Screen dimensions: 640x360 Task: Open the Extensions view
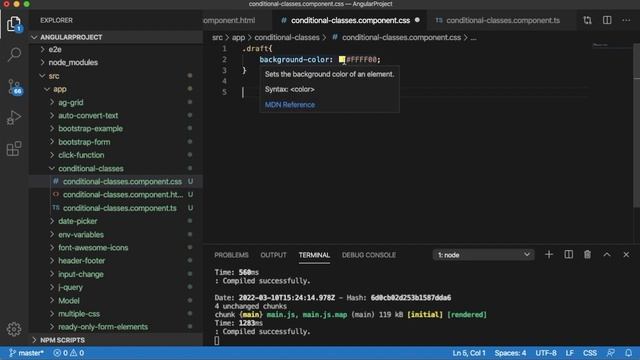point(14,149)
